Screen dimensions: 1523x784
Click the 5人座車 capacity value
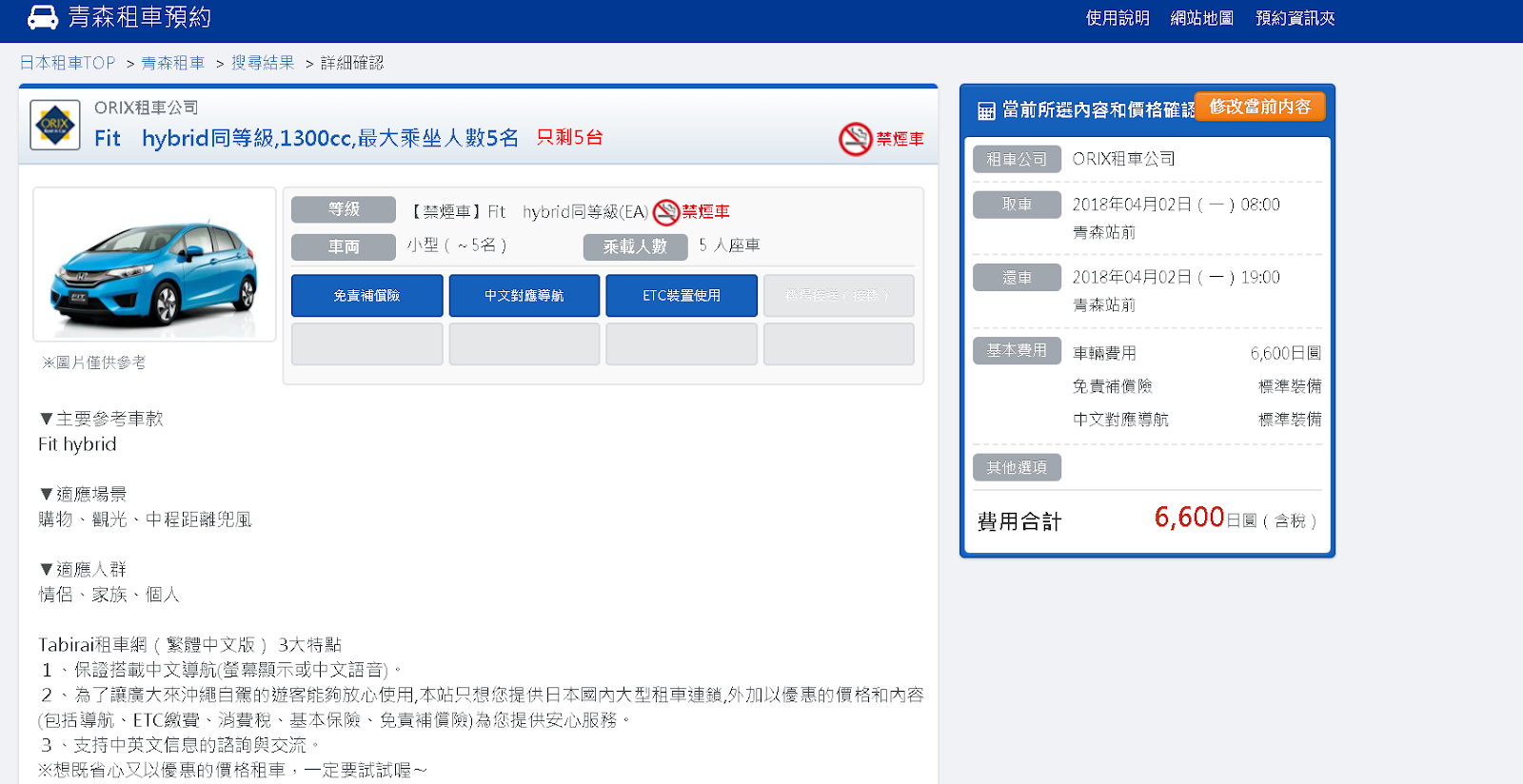729,245
